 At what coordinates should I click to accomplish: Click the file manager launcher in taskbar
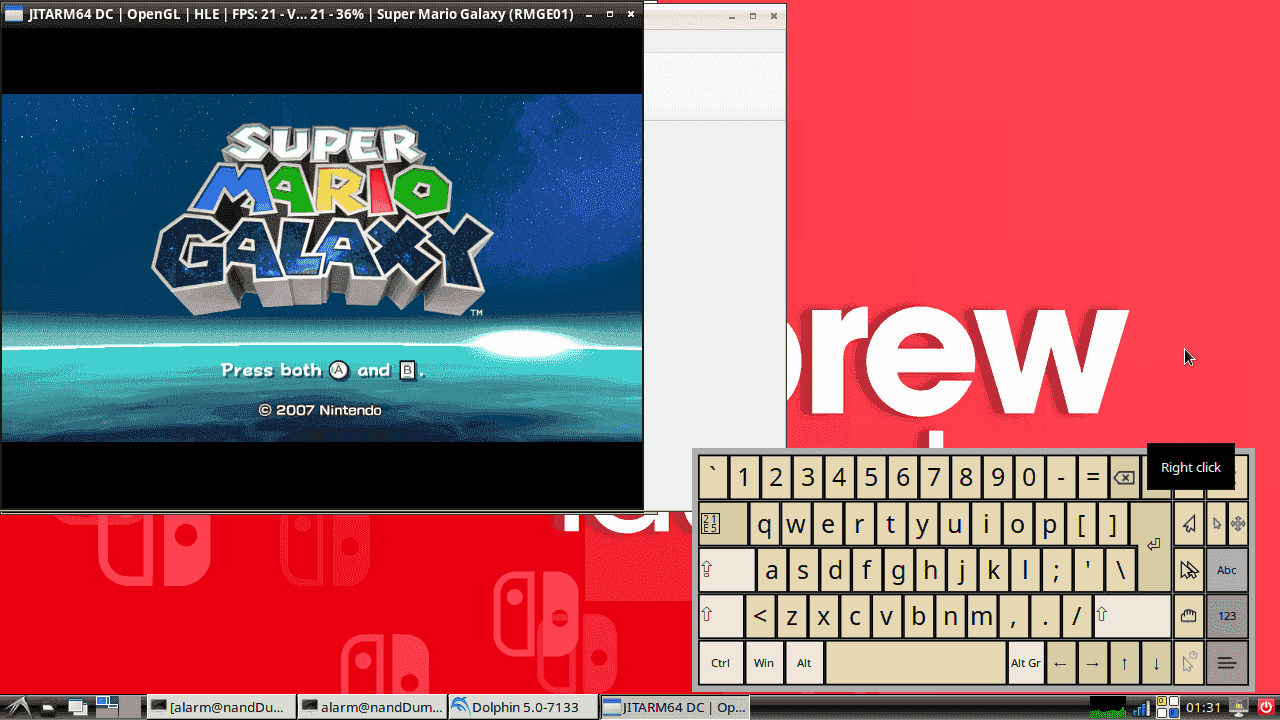(x=48, y=708)
